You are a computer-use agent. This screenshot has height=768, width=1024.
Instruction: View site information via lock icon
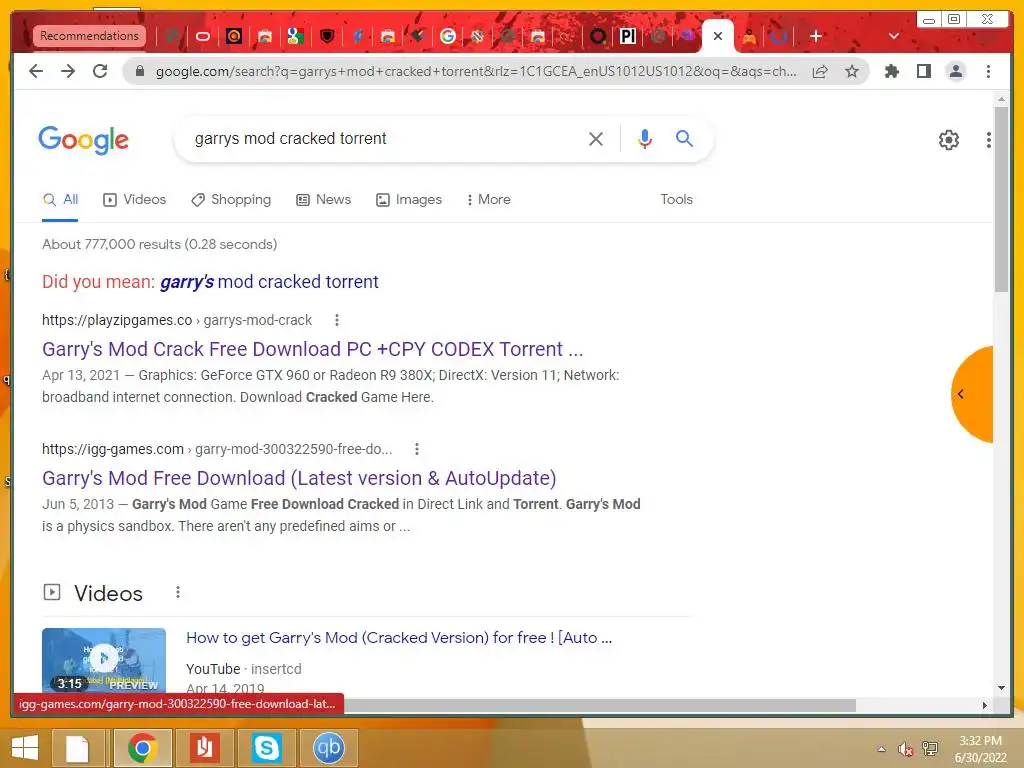pyautogui.click(x=139, y=71)
